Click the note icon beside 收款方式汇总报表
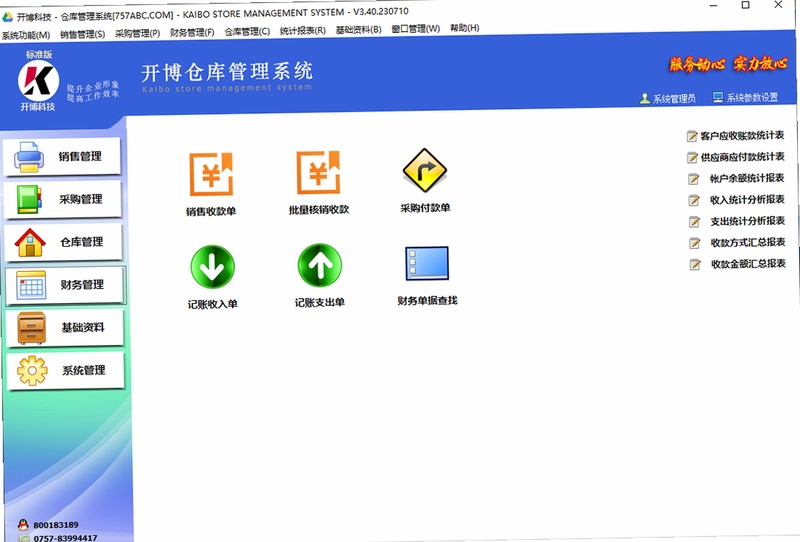Screen dimensions: 800x542 (695, 243)
